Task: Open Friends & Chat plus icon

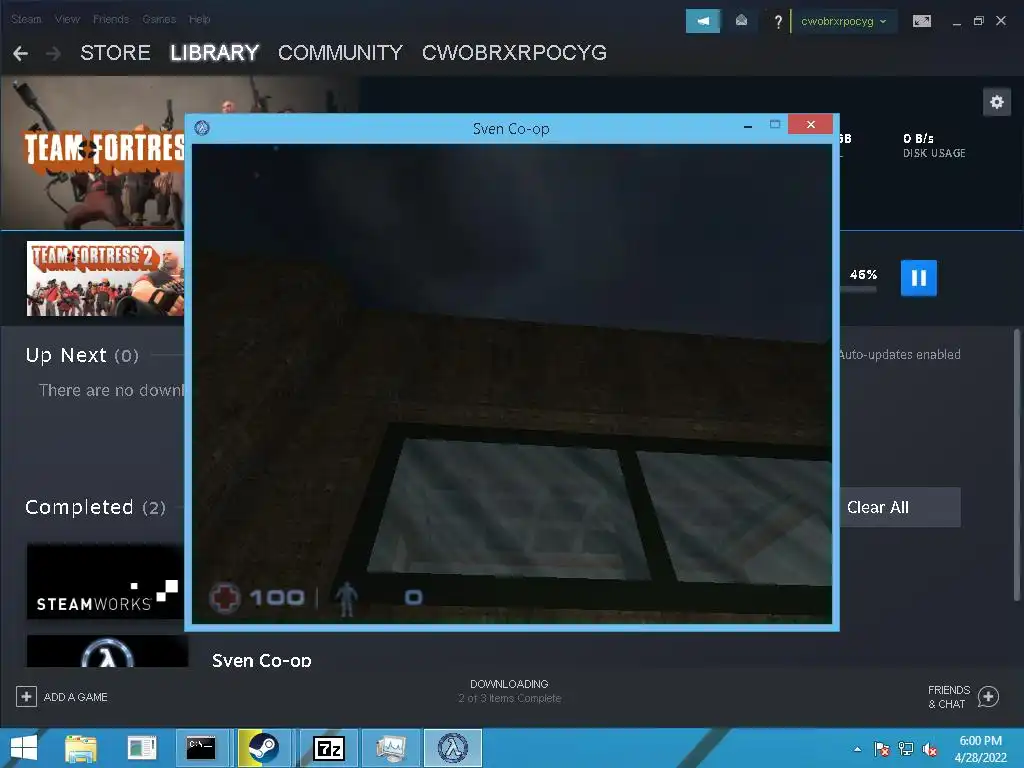Action: (988, 697)
